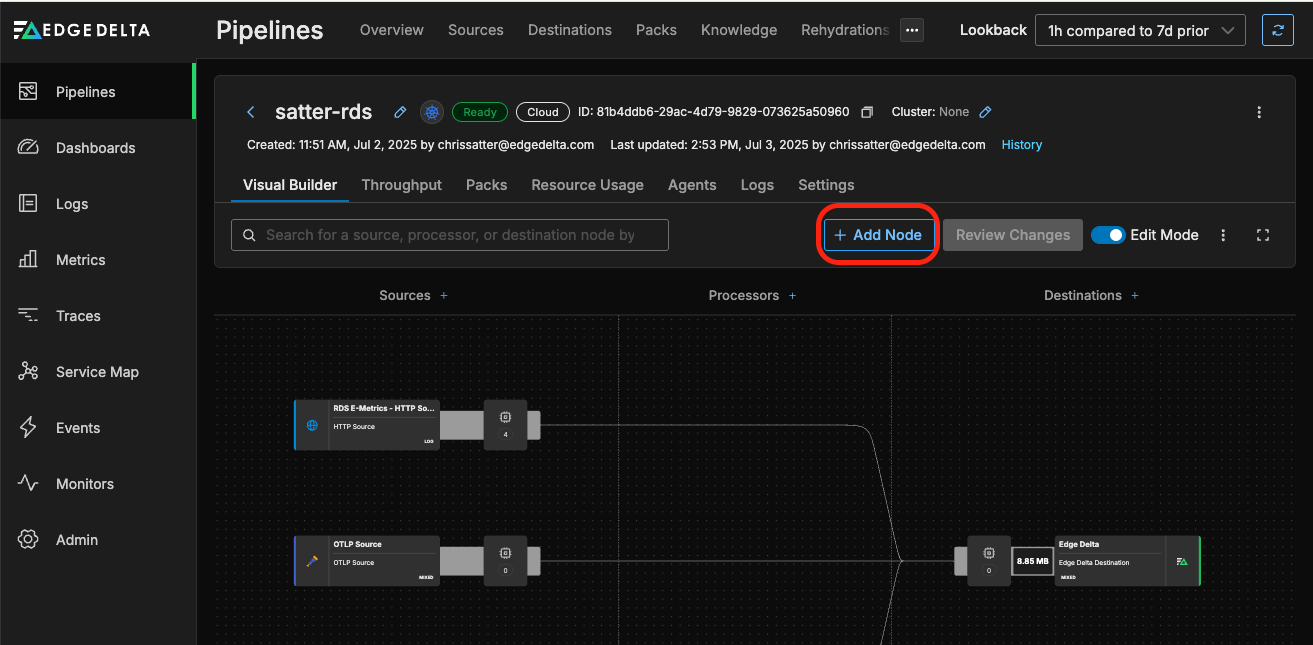
Task: Click the node search input field
Action: [450, 235]
